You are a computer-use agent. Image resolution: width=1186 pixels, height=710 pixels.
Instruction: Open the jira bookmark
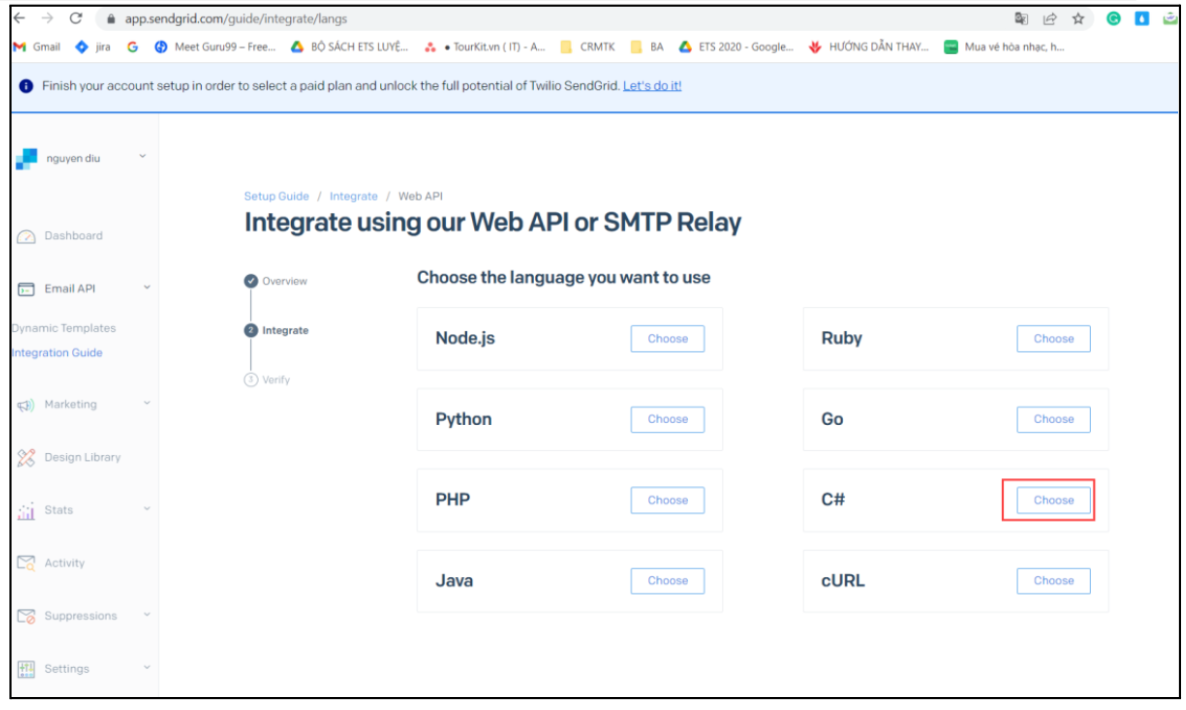click(93, 47)
